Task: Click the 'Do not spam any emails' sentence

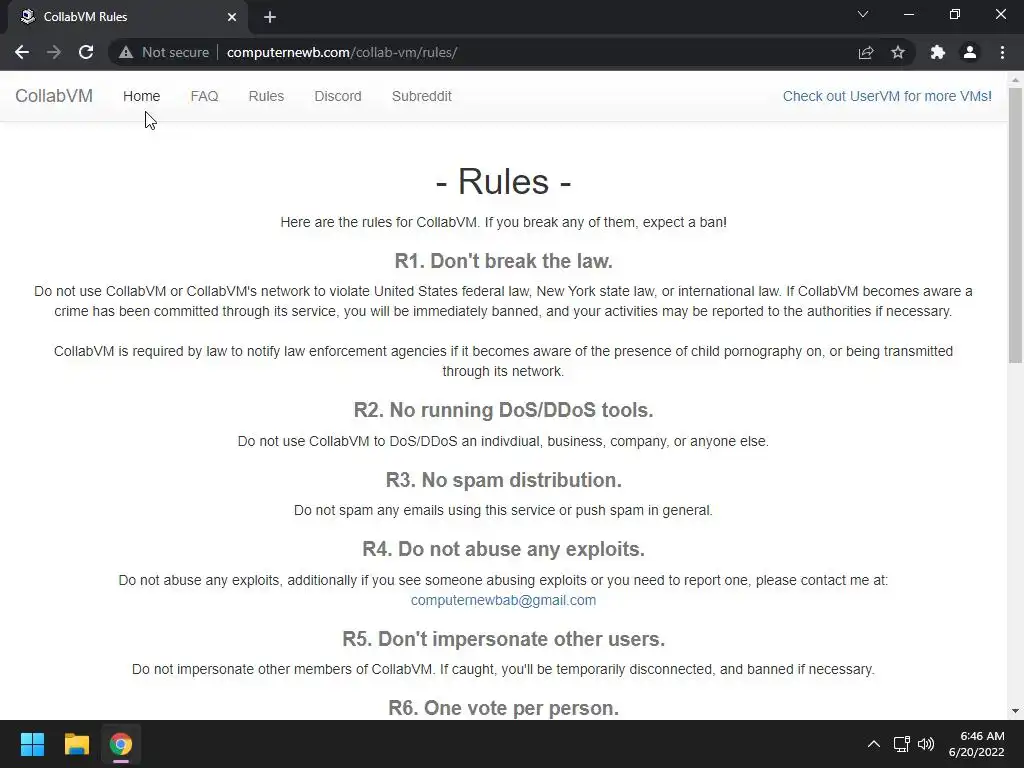Action: coord(504,510)
